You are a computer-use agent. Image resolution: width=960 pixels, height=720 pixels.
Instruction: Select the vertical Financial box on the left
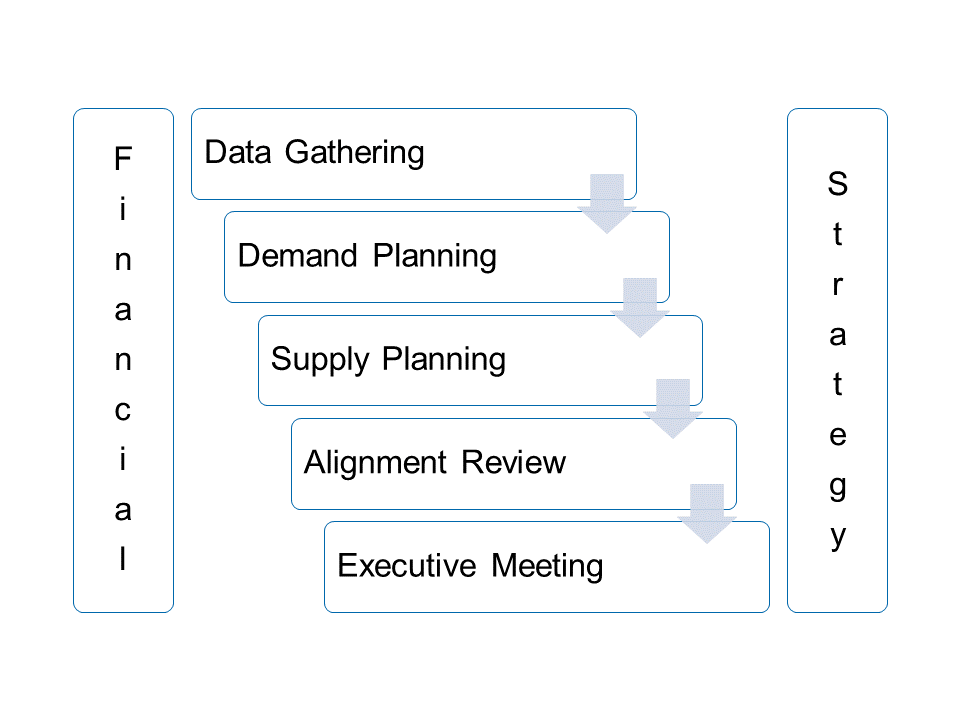[x=123, y=360]
